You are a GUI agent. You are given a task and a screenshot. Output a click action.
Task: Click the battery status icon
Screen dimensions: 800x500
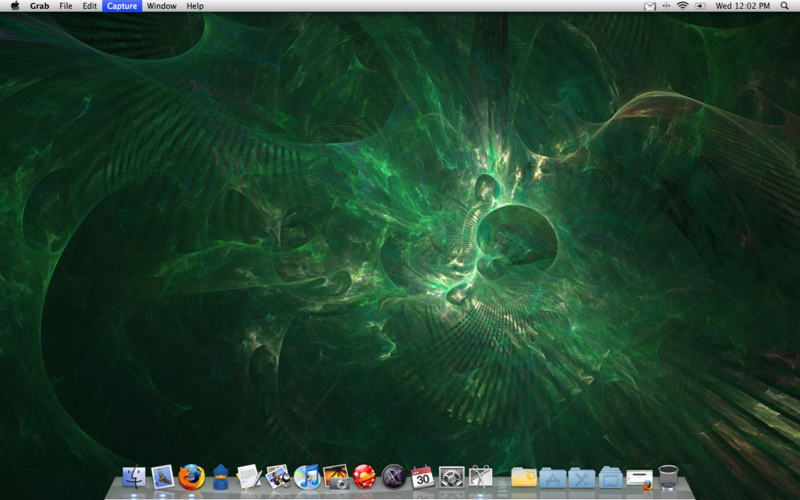(701, 6)
